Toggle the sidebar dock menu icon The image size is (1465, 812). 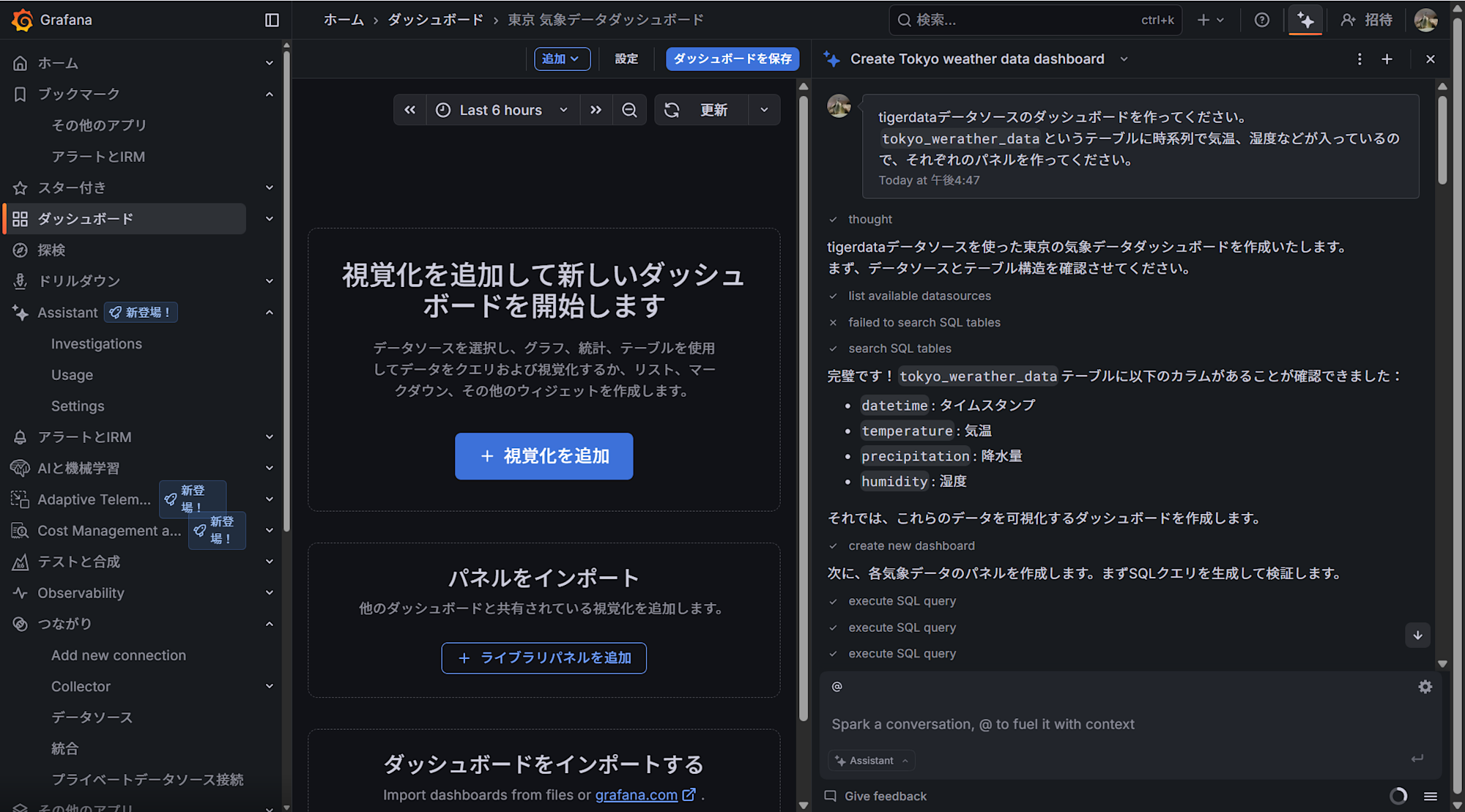(x=272, y=20)
